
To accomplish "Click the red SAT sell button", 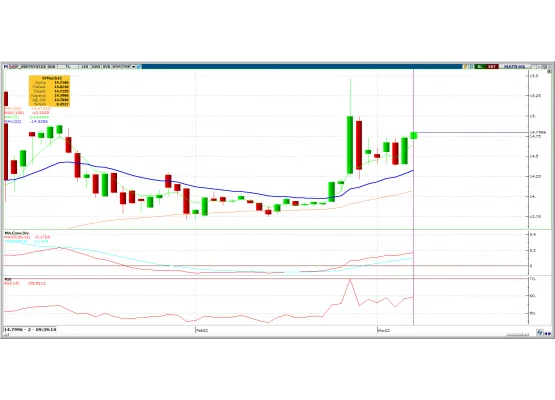I will tap(492, 67).
